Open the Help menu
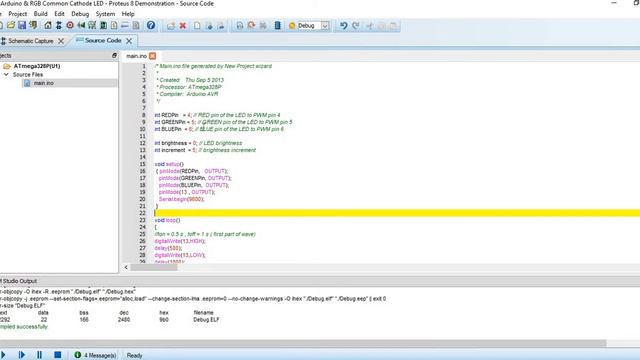640x360 pixels. pyautogui.click(x=128, y=14)
